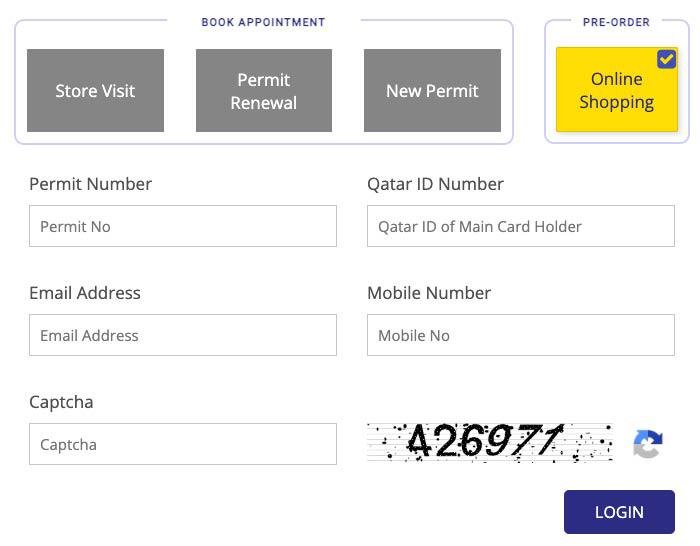Viewport: 700px width, 546px height.
Task: Choose Permit Renewal appointment type
Action: click(x=264, y=91)
